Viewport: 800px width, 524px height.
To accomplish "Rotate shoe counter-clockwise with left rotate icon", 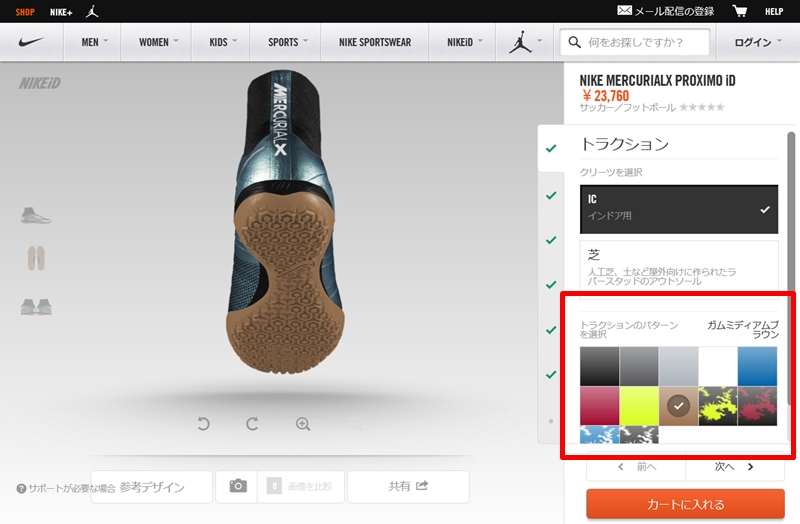I will pos(204,424).
